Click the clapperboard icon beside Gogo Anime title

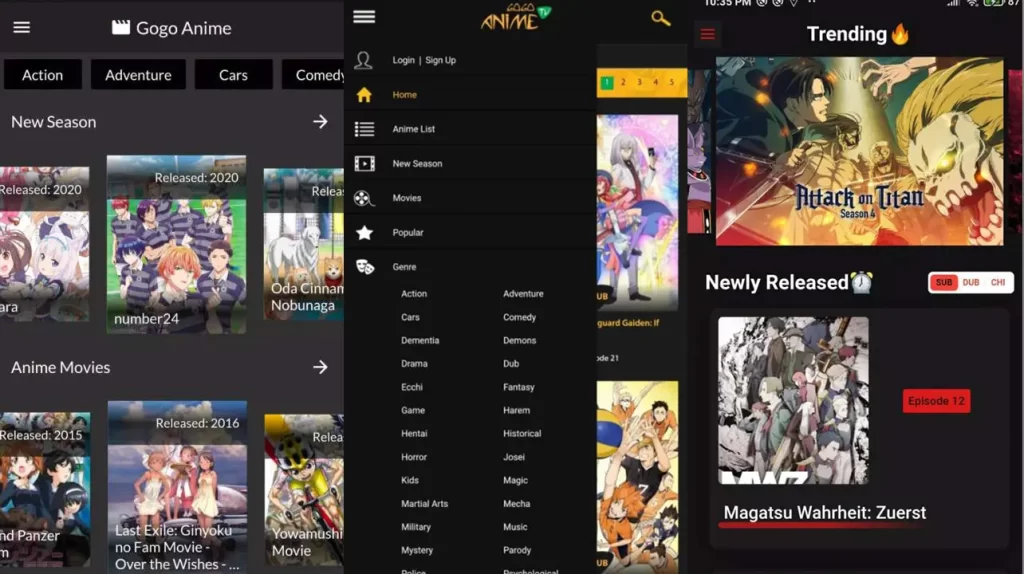click(121, 27)
